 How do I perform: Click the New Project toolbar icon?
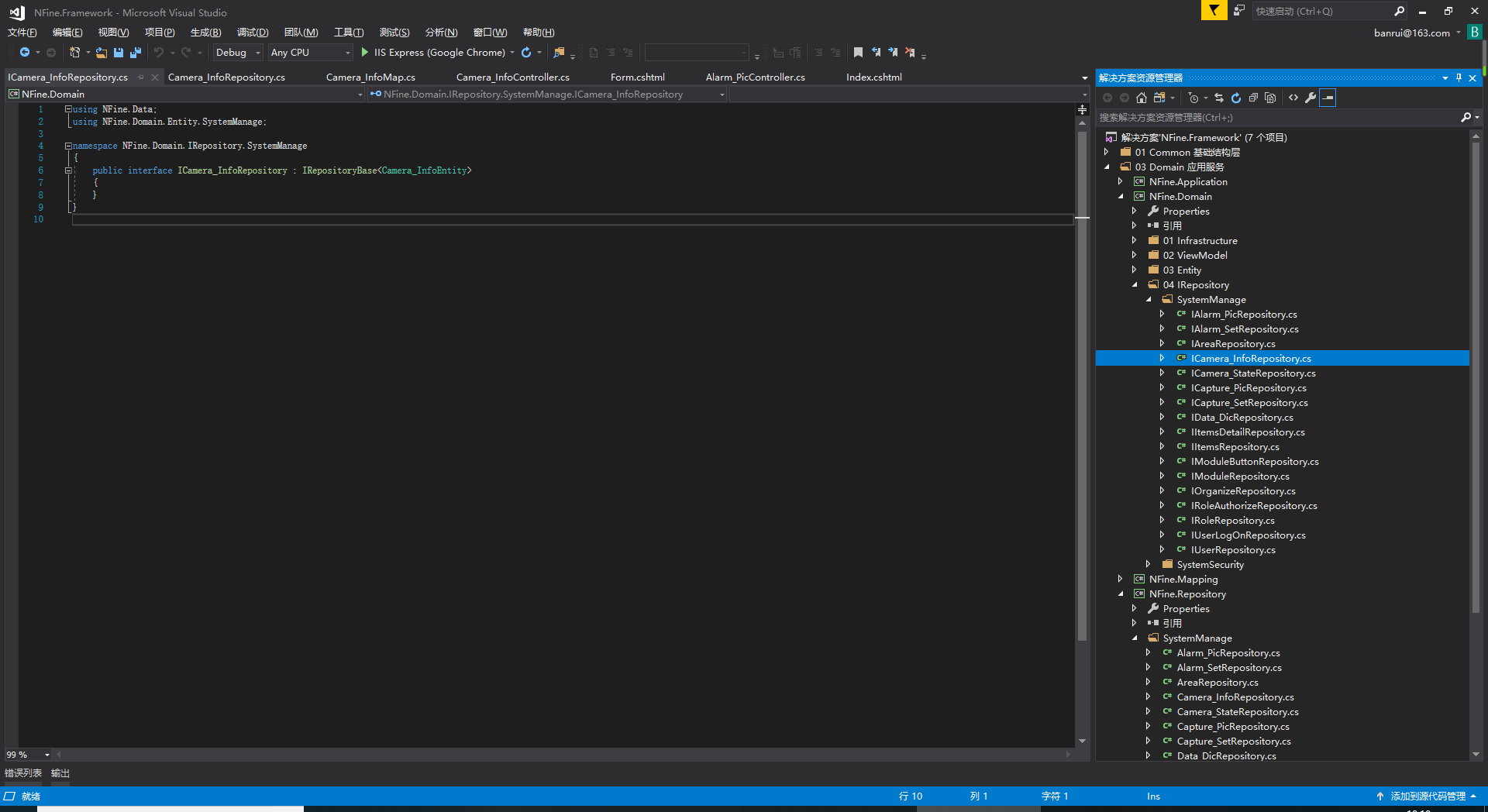(74, 52)
